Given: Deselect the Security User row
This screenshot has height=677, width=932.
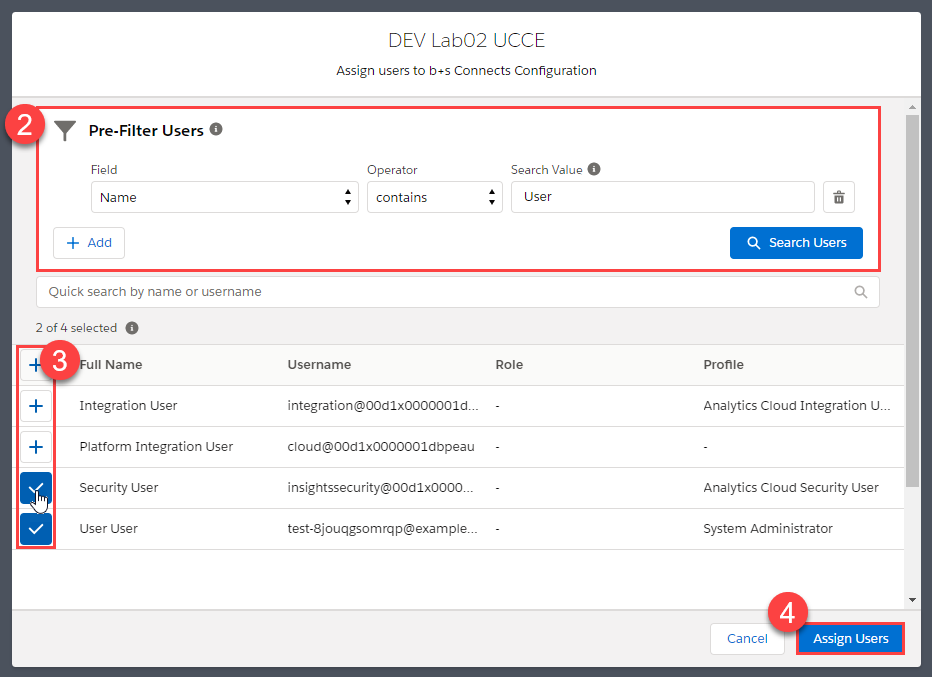Looking at the screenshot, I should coord(36,488).
